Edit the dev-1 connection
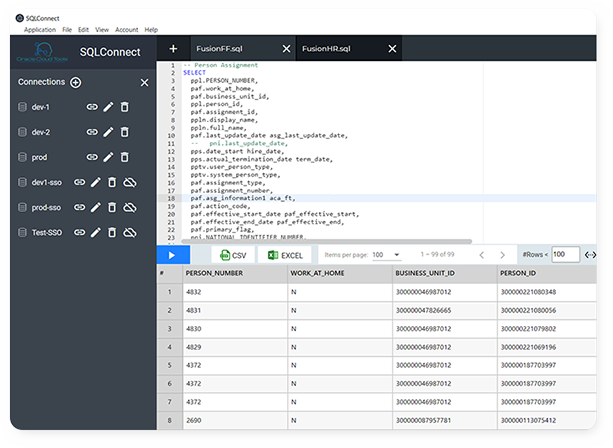This screenshot has height=448, width=613. pos(108,107)
